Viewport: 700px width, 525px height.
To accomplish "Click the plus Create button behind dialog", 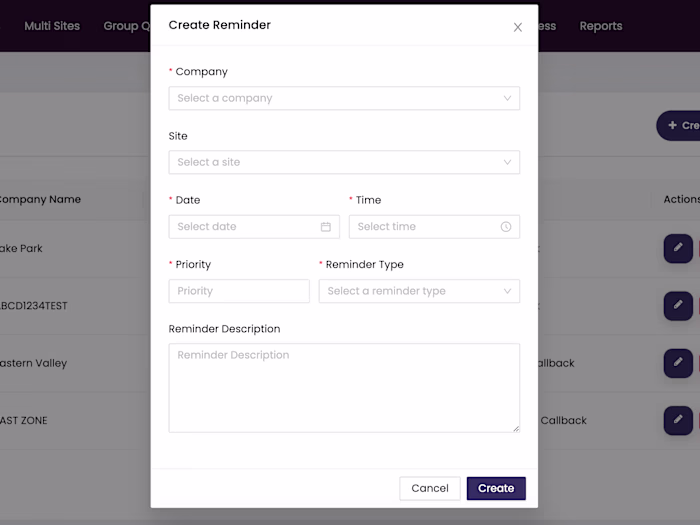I will point(680,126).
